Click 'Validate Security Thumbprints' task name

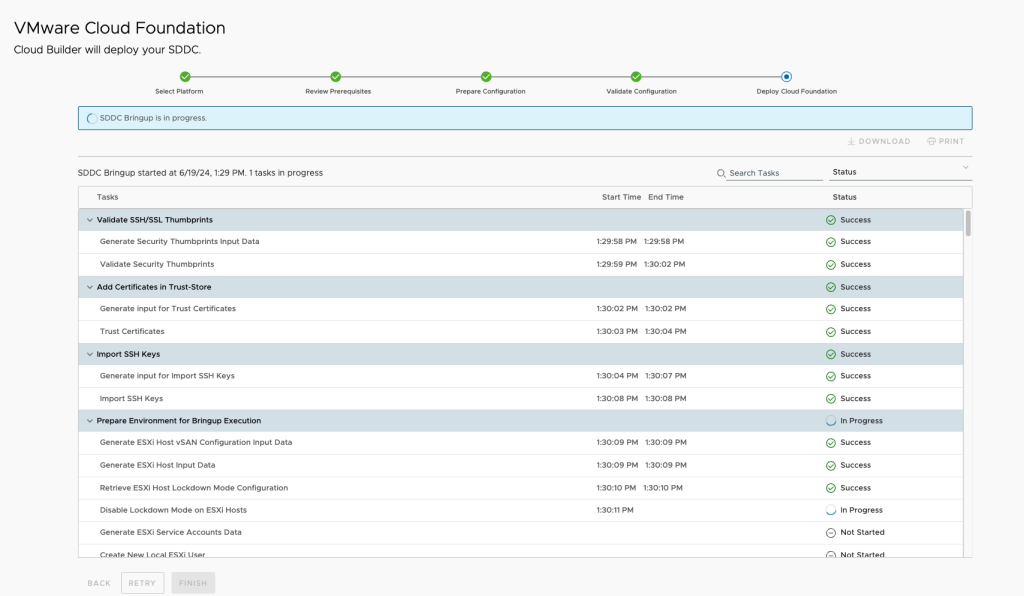point(157,264)
